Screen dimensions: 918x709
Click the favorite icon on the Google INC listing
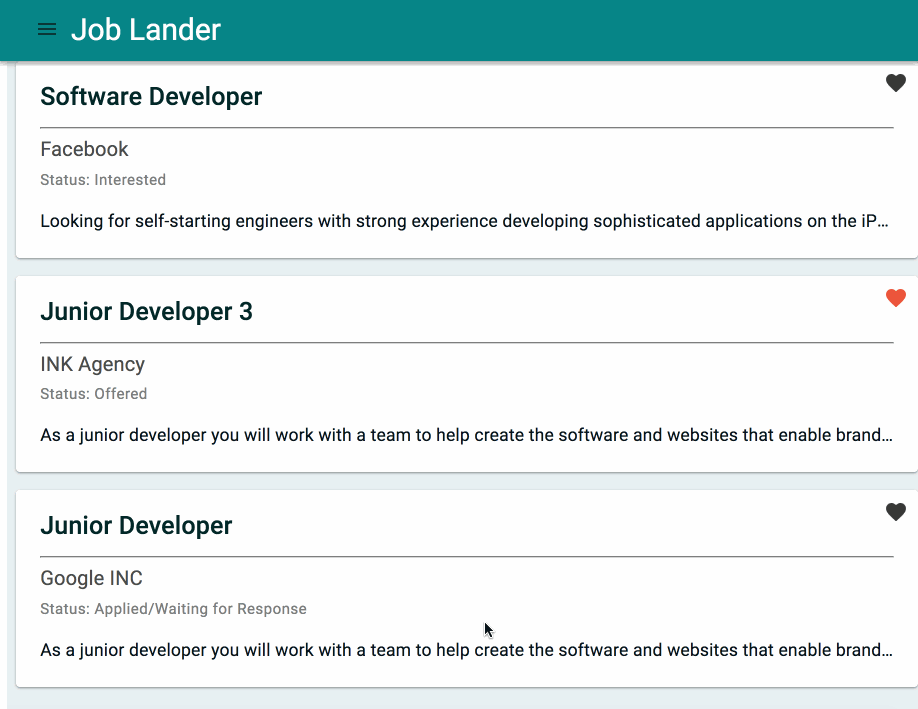[x=895, y=512]
